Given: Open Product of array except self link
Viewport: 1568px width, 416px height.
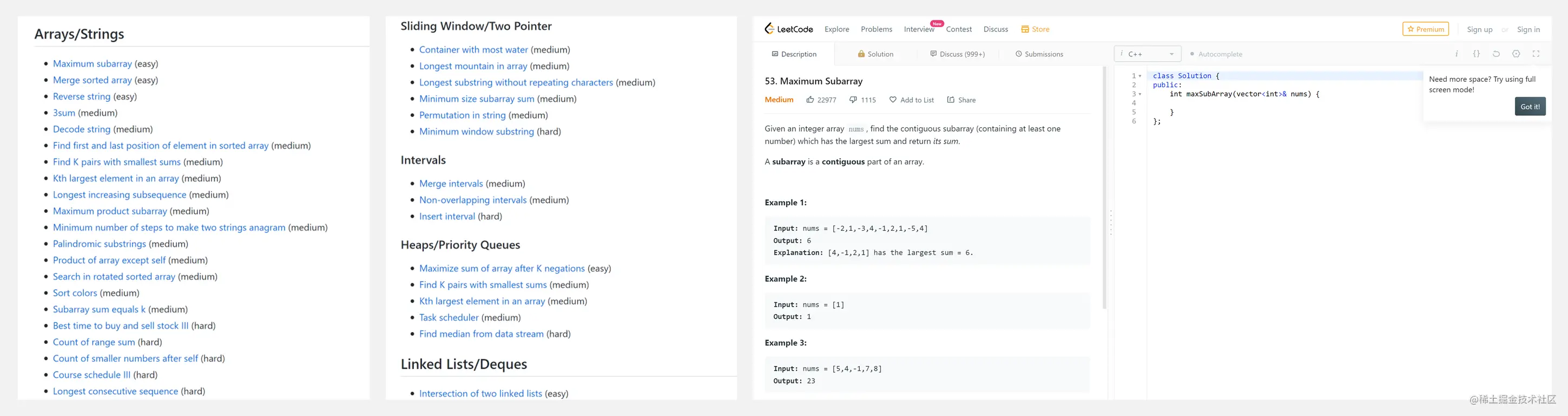Looking at the screenshot, I should [x=109, y=260].
